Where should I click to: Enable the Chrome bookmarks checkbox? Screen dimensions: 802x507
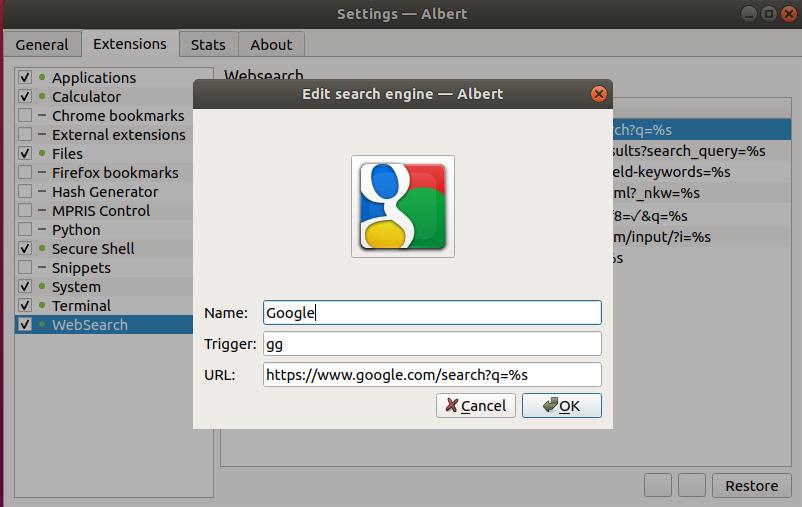point(25,116)
